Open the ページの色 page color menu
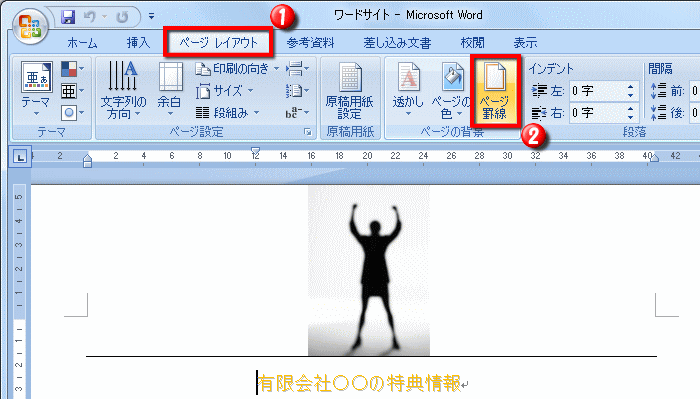Image resolution: width=700 pixels, height=399 pixels. tap(451, 91)
